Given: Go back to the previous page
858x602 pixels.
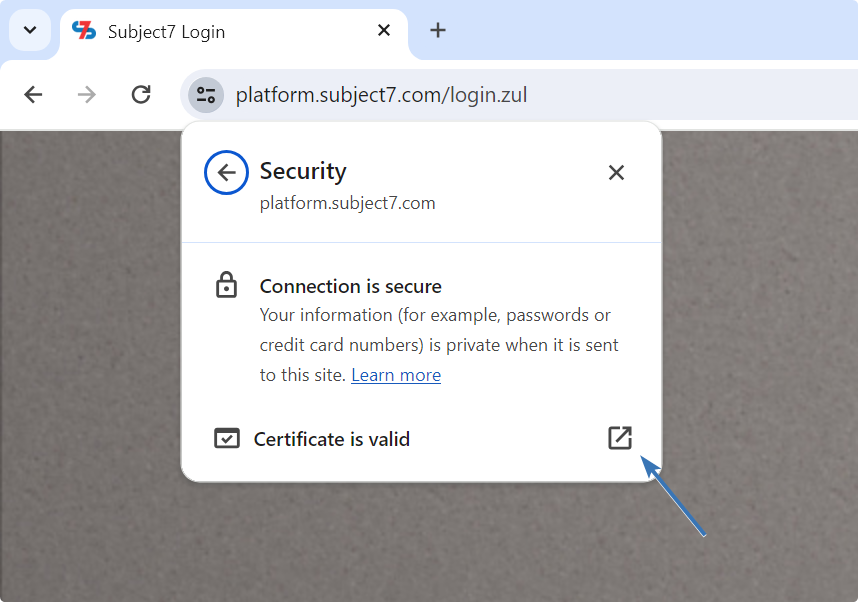Looking at the screenshot, I should [34, 95].
